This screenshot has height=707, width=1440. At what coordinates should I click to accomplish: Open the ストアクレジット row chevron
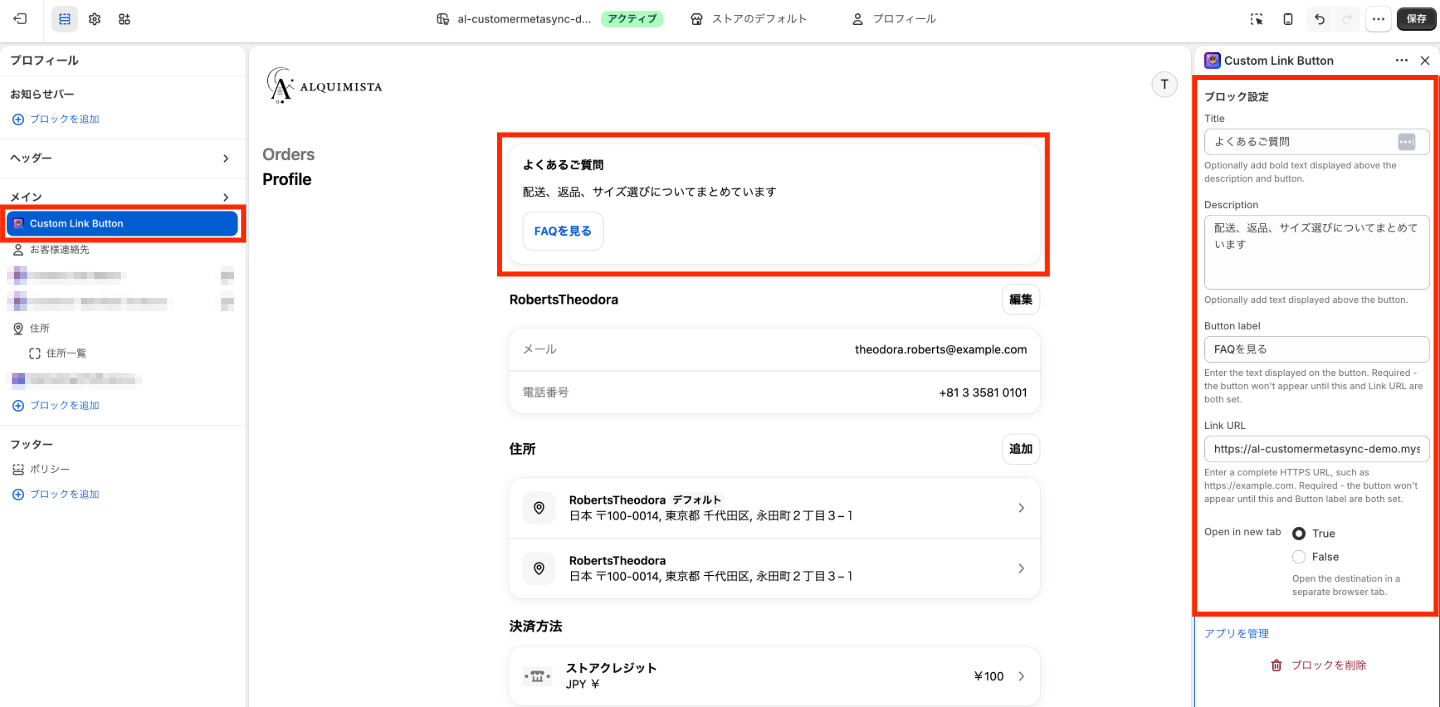point(1021,676)
